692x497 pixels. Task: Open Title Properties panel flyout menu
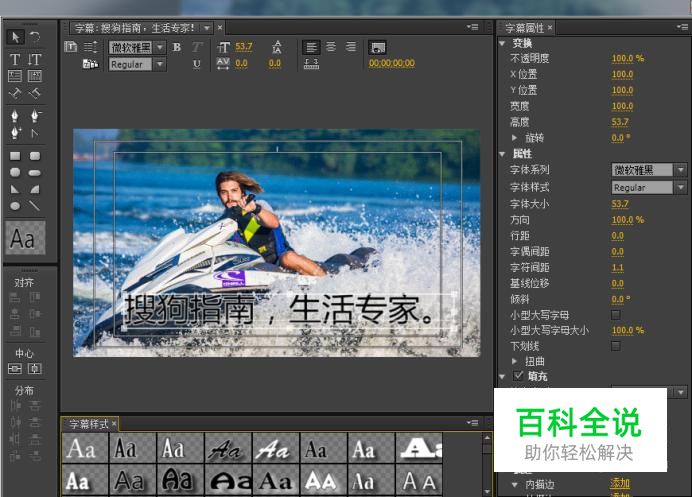[682, 27]
